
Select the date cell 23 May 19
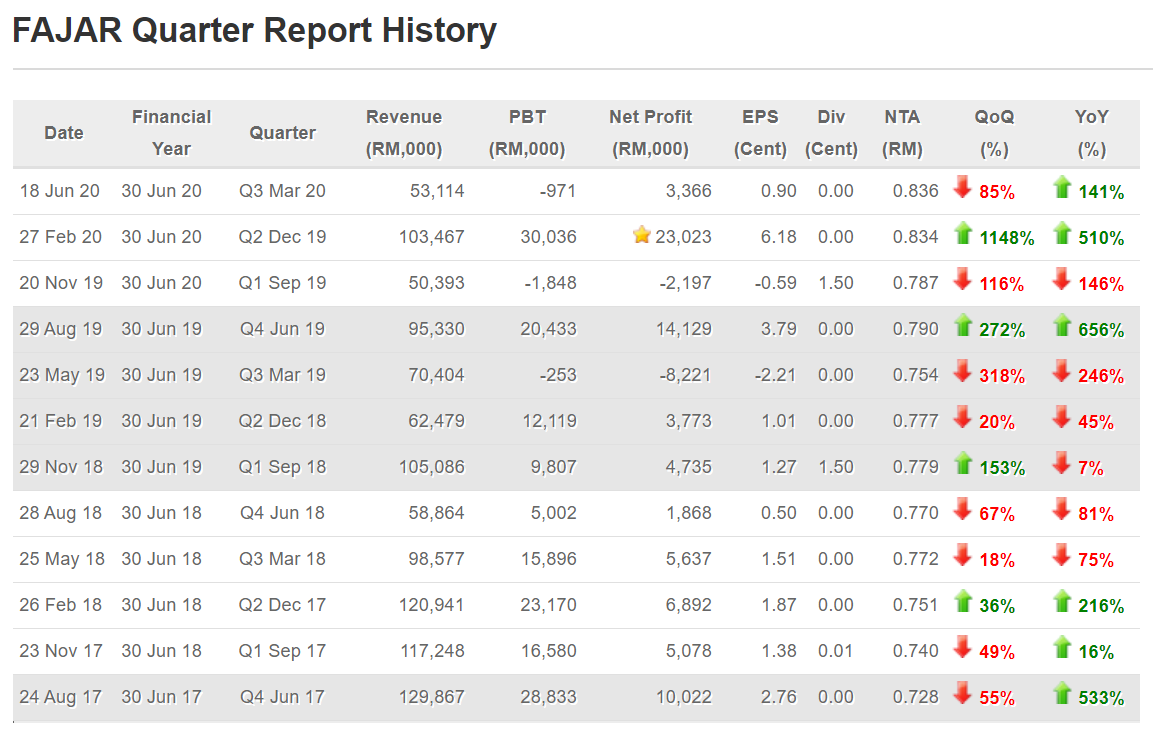63,375
